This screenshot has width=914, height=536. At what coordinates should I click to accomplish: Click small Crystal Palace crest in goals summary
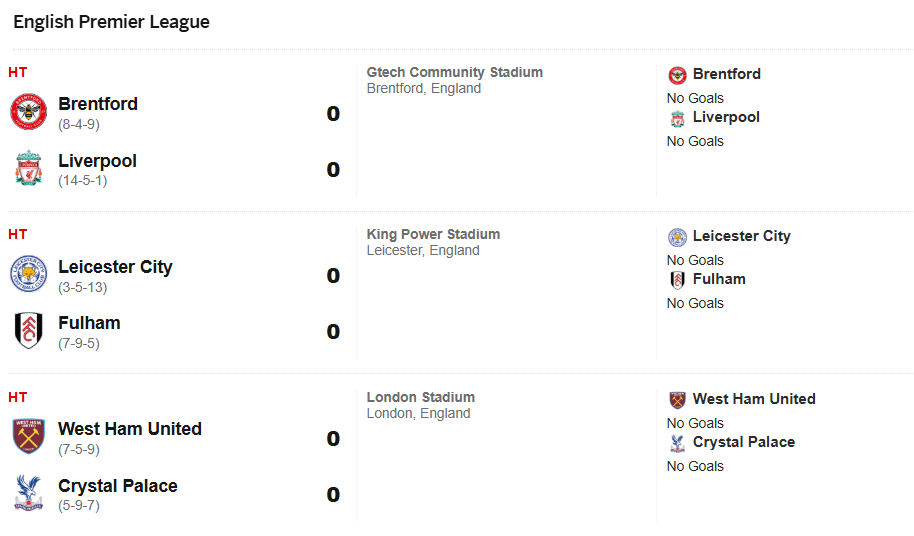(677, 443)
